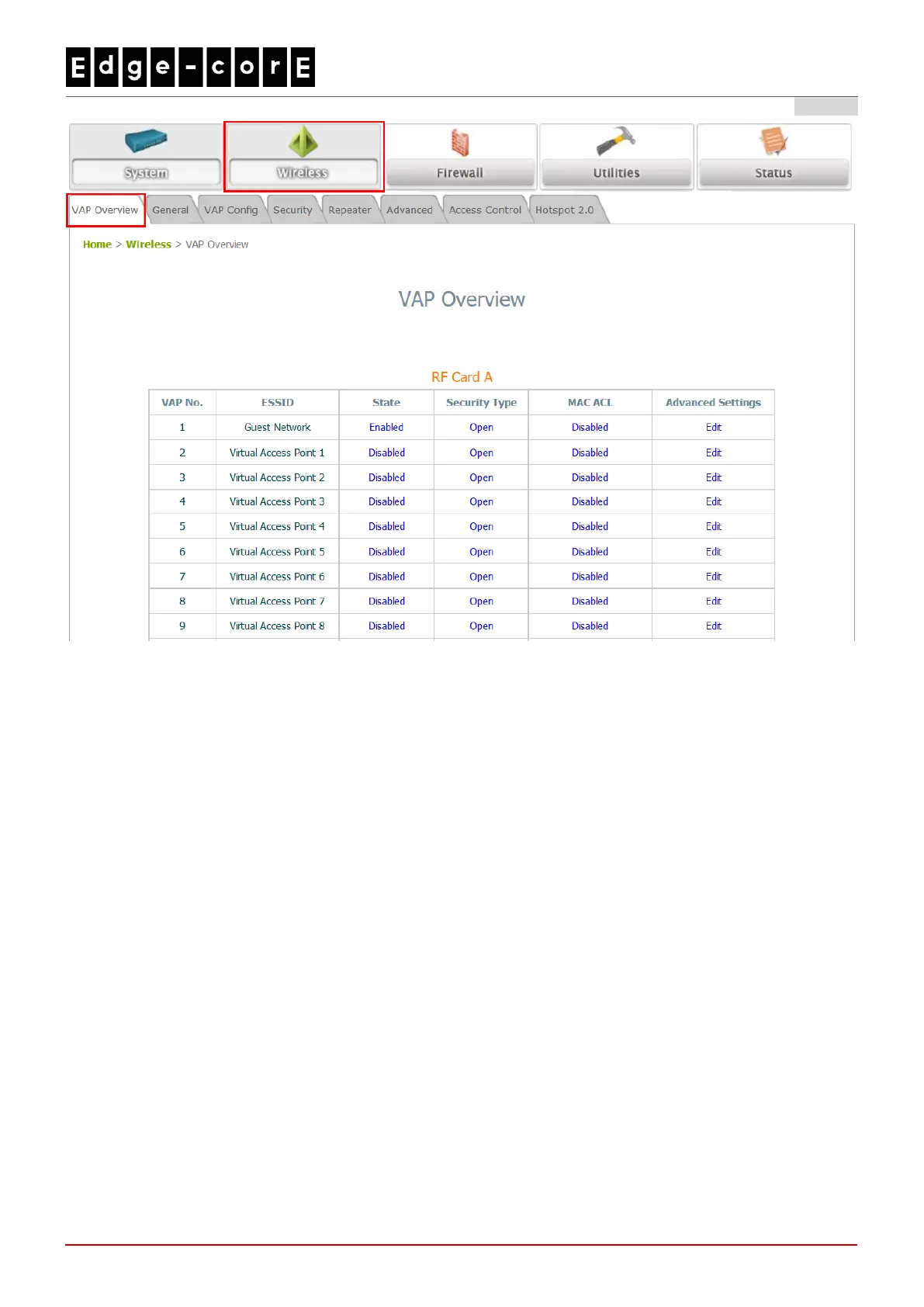Select the Guest Network ESSID cell
The width and height of the screenshot is (924, 1307).
tap(278, 428)
